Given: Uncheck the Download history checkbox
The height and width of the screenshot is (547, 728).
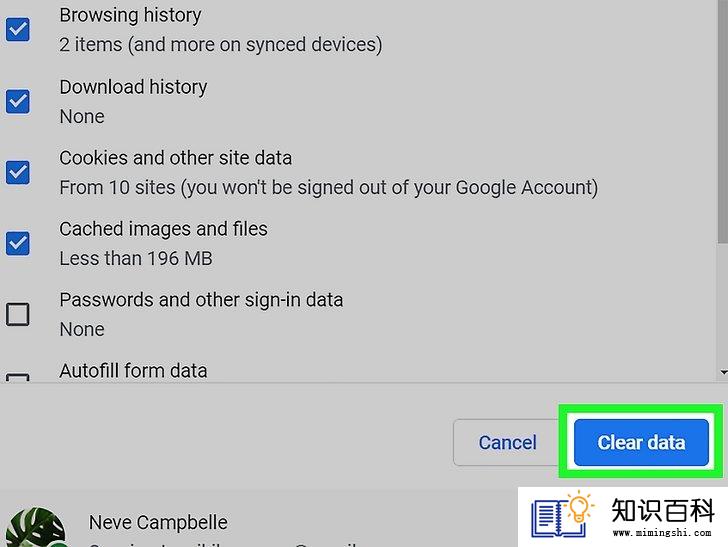Looking at the screenshot, I should pyautogui.click(x=18, y=101).
